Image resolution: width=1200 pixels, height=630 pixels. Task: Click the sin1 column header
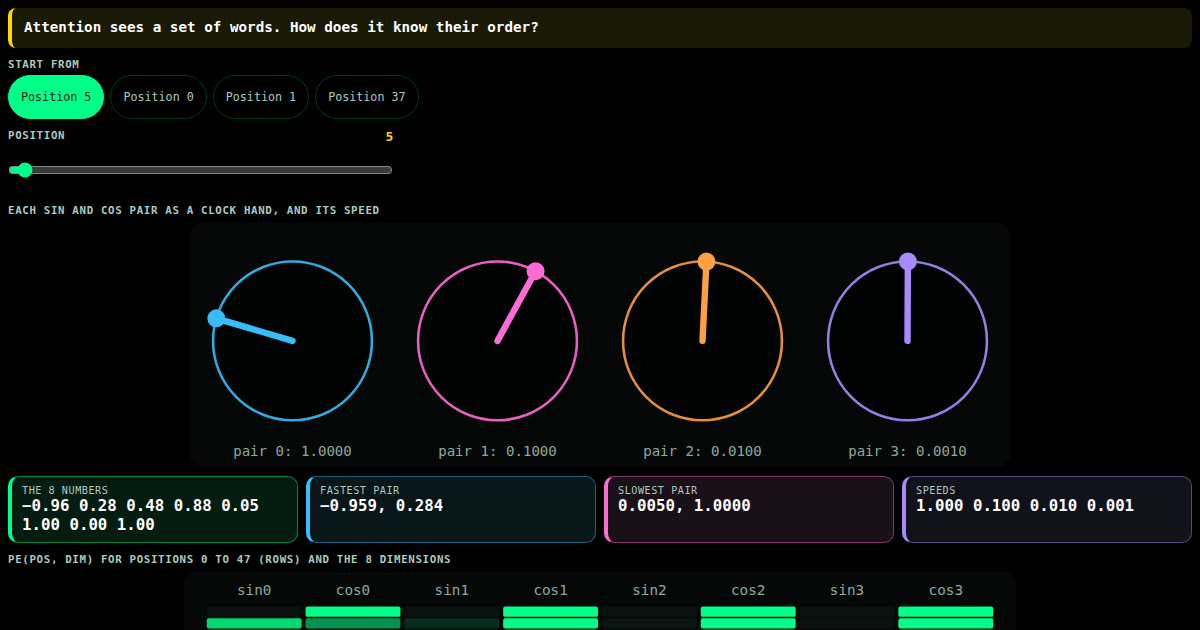click(x=452, y=590)
